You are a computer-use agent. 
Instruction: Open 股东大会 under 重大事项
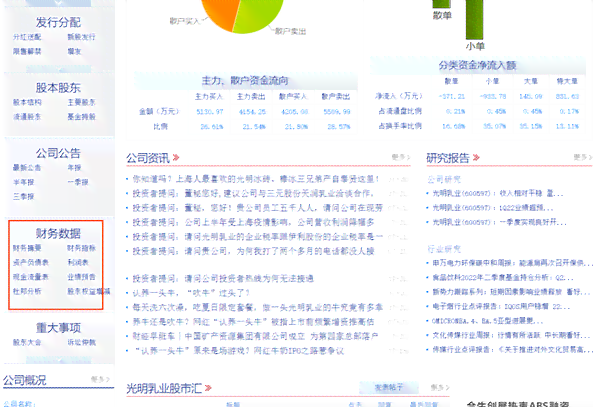27,342
